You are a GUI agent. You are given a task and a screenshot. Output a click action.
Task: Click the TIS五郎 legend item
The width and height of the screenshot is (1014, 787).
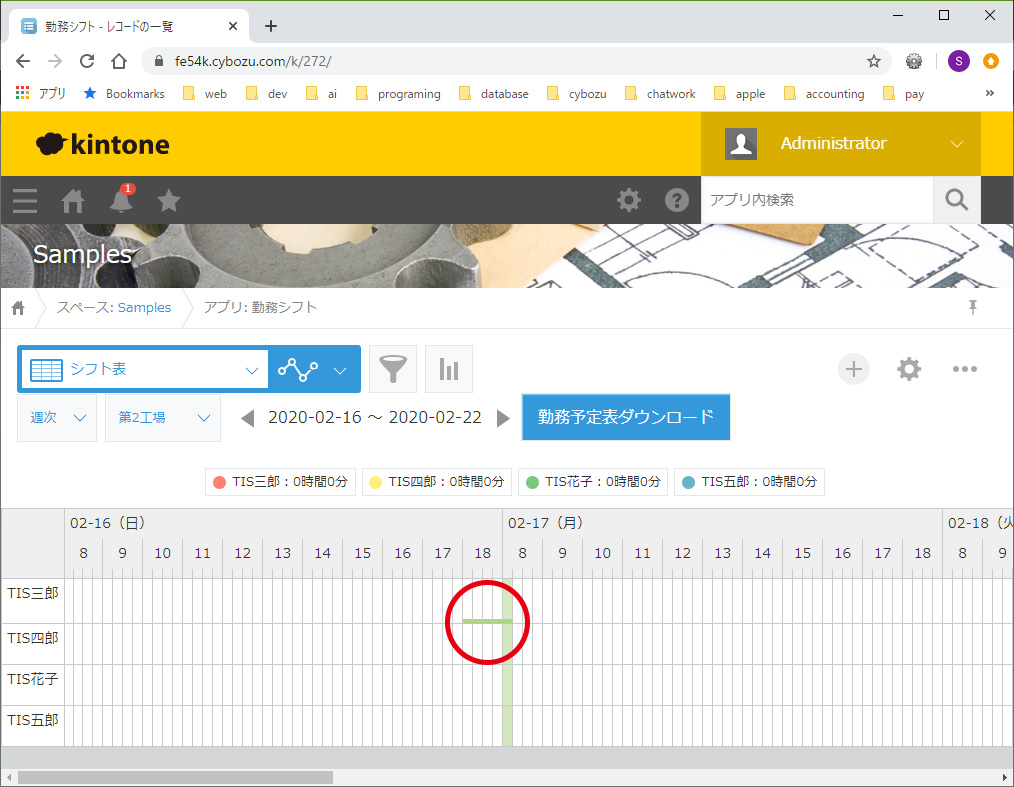(x=750, y=482)
